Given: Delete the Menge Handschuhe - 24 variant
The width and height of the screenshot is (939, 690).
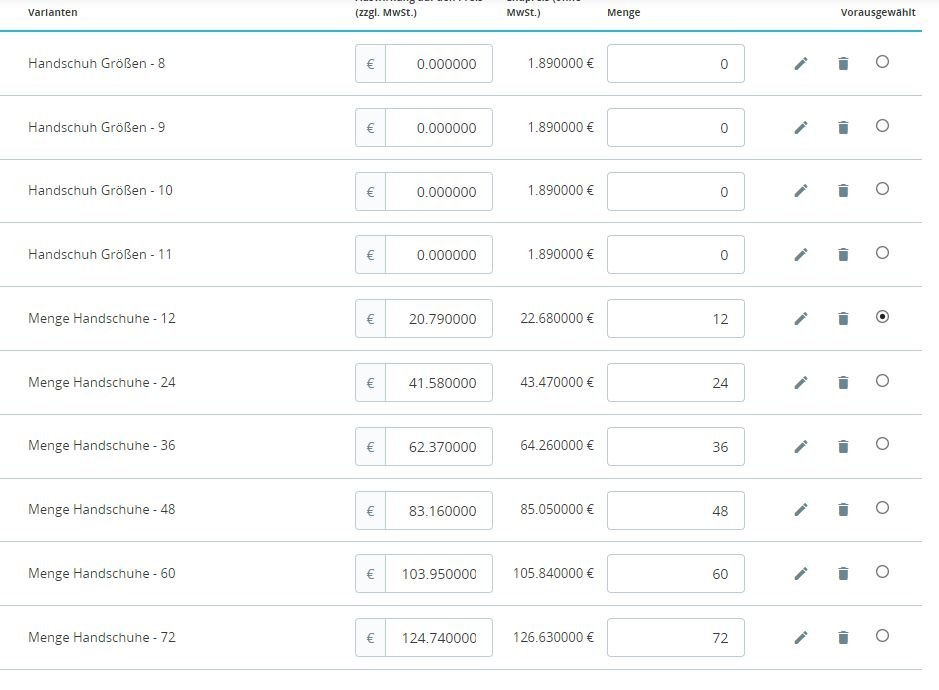Looking at the screenshot, I should (x=843, y=383).
